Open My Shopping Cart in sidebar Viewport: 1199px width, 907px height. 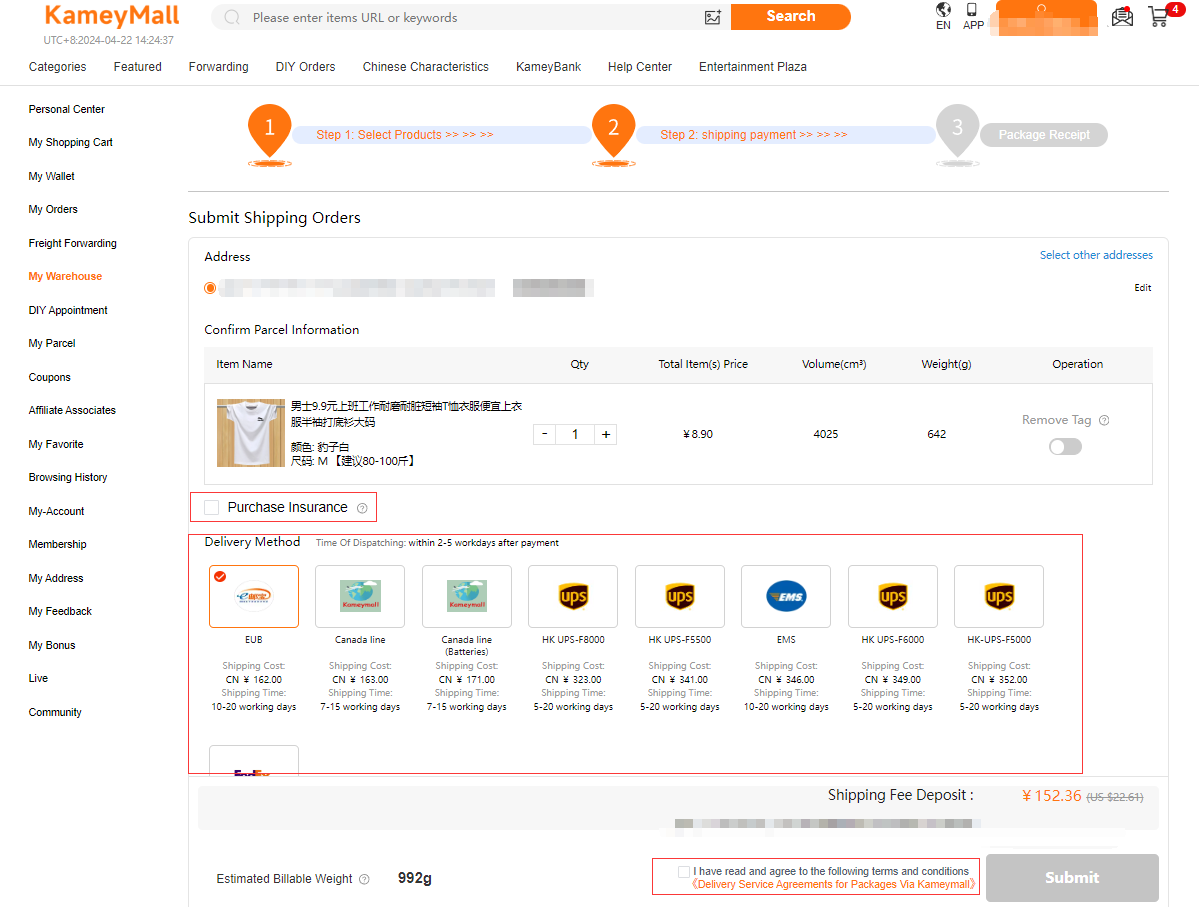(x=70, y=142)
